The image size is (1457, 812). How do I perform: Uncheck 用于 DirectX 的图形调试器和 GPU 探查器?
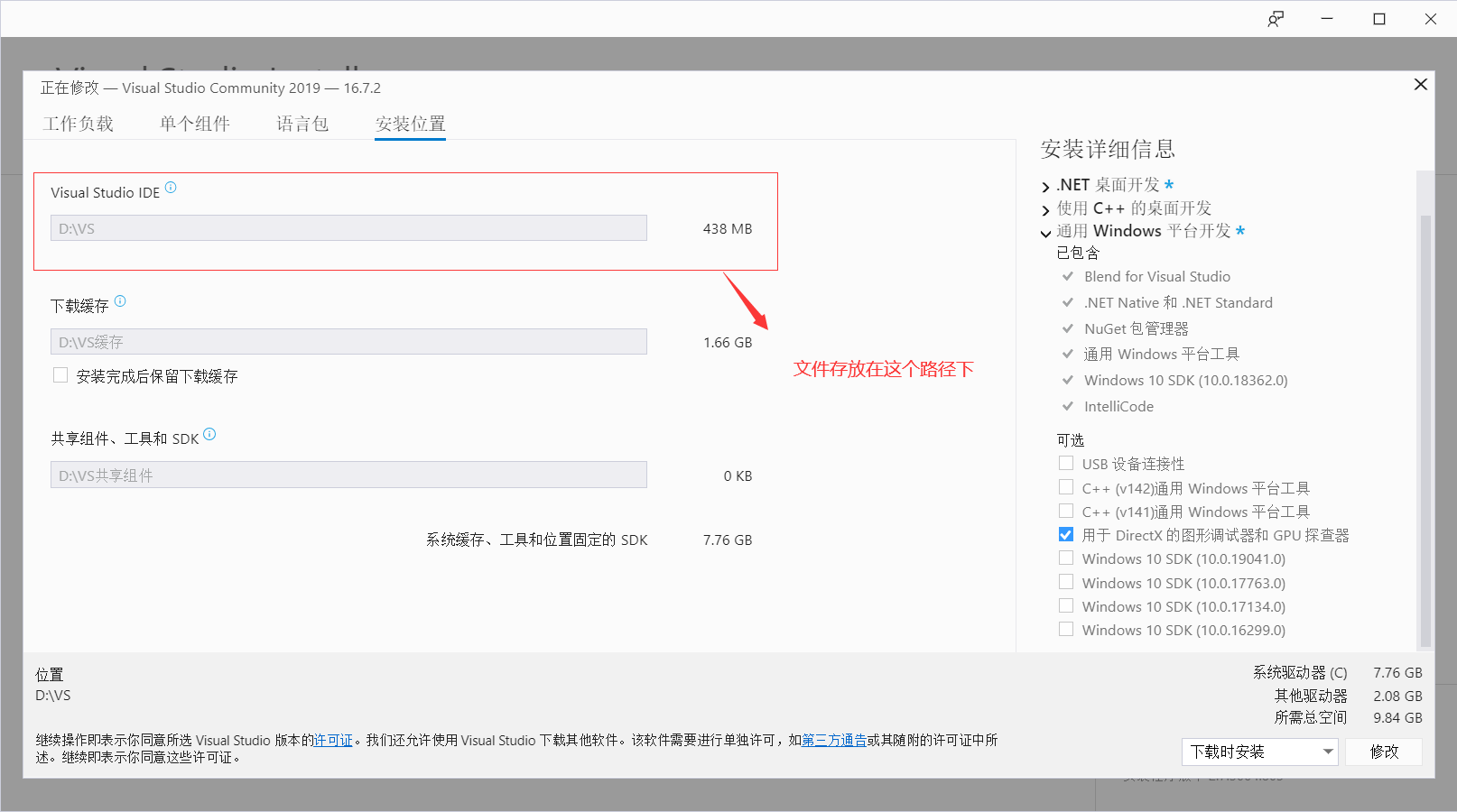coord(1066,534)
